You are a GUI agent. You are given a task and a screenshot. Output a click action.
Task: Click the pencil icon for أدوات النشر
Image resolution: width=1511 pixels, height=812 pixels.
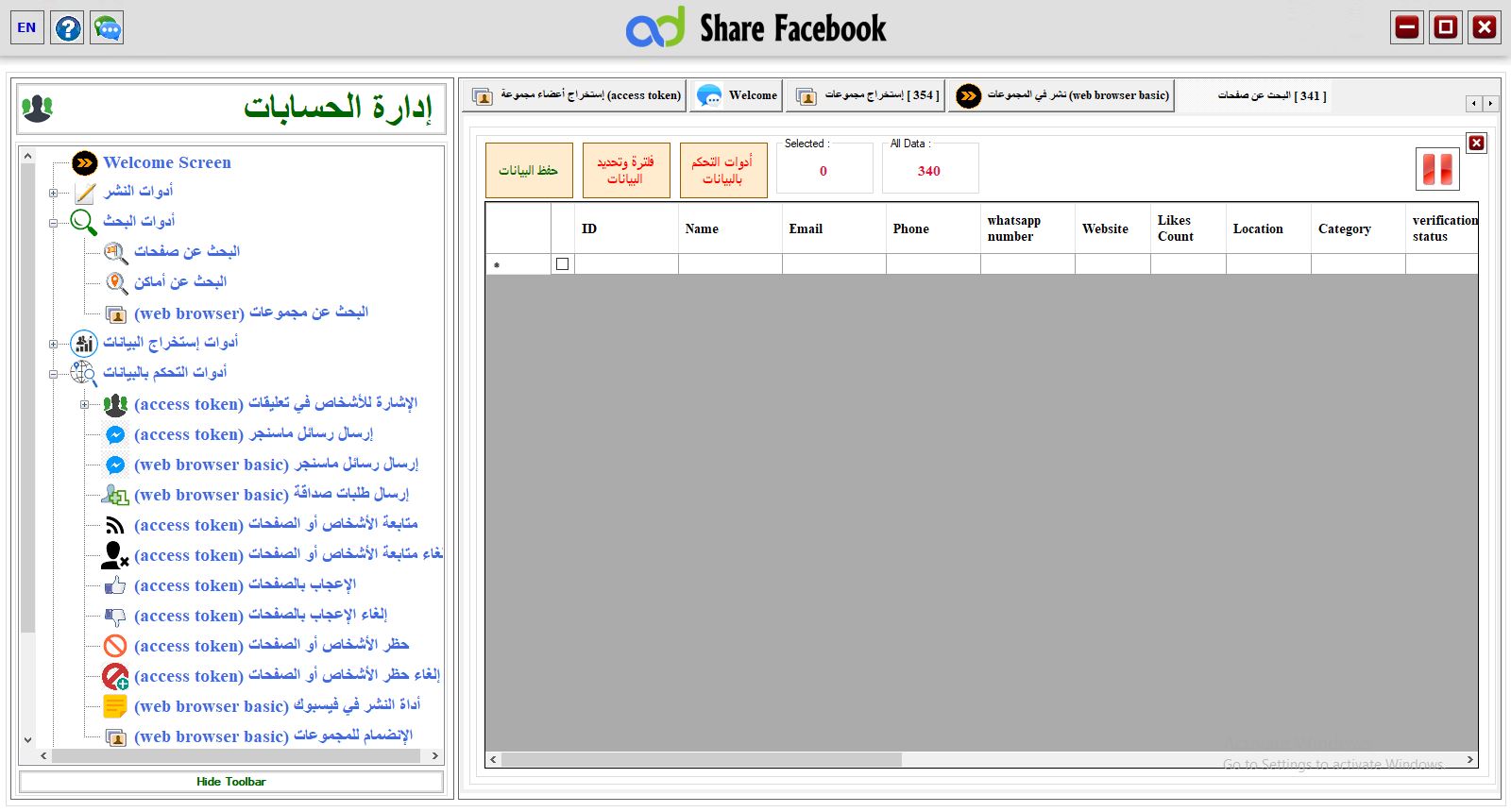click(x=85, y=193)
